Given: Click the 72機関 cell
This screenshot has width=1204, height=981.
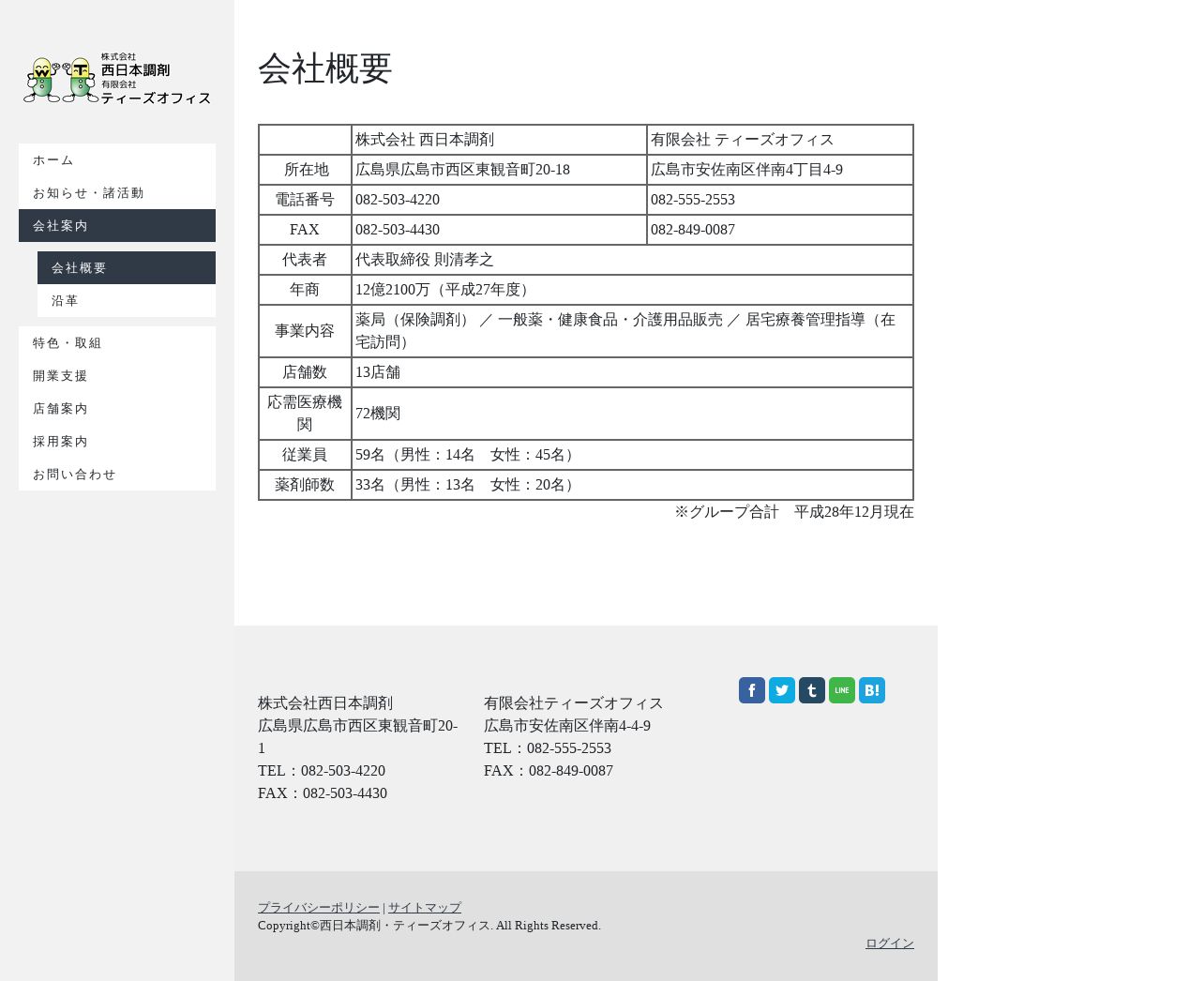Looking at the screenshot, I should pyautogui.click(x=632, y=414).
